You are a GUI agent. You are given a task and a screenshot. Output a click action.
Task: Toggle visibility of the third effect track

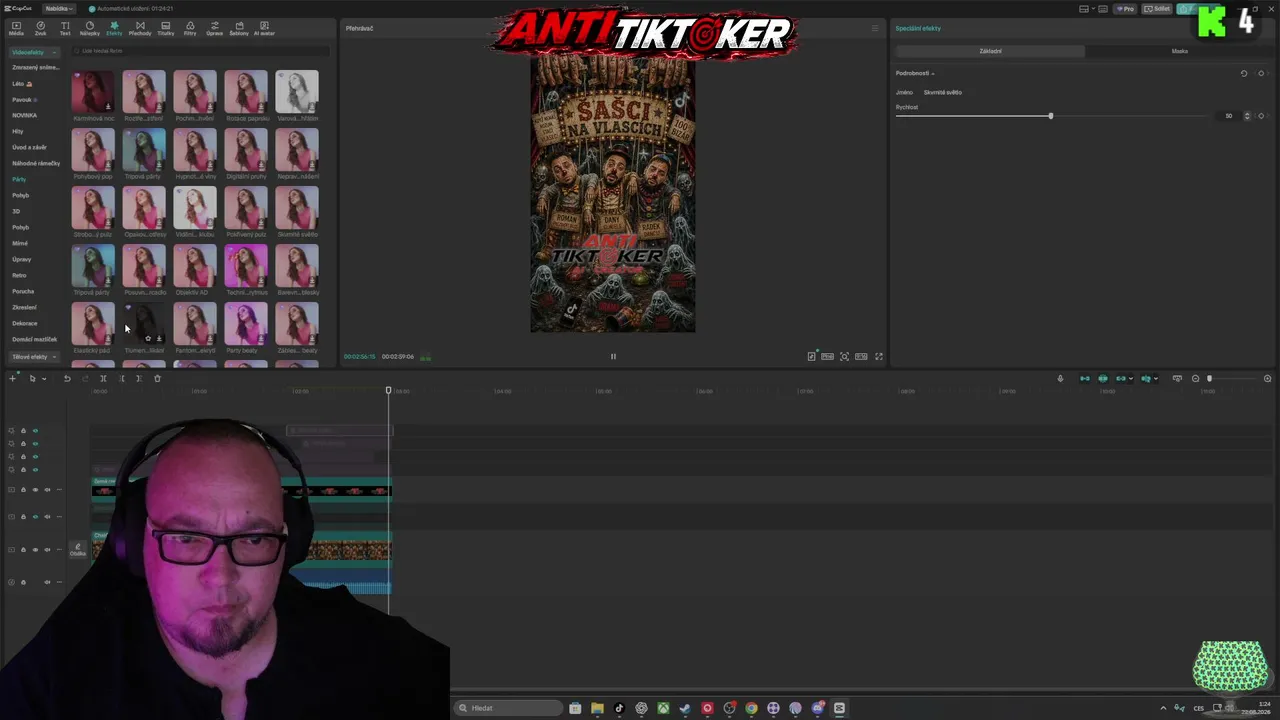pyautogui.click(x=35, y=457)
